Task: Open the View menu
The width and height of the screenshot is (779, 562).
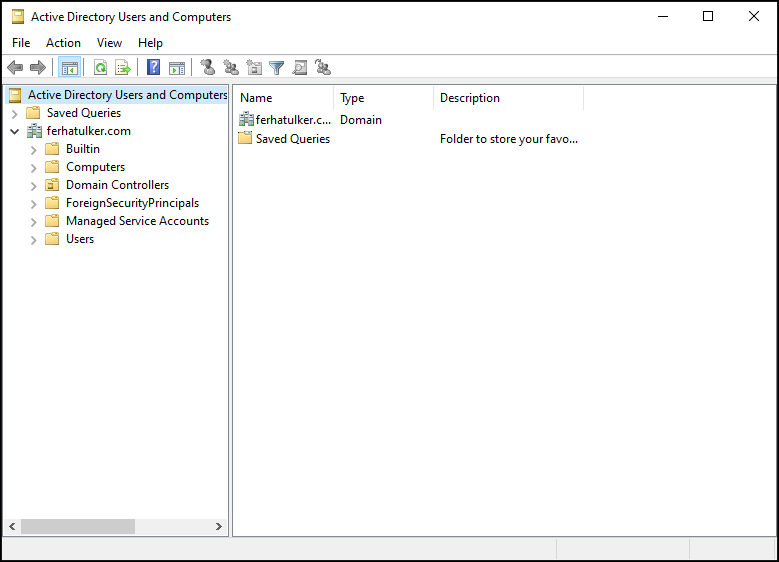Action: (x=109, y=43)
